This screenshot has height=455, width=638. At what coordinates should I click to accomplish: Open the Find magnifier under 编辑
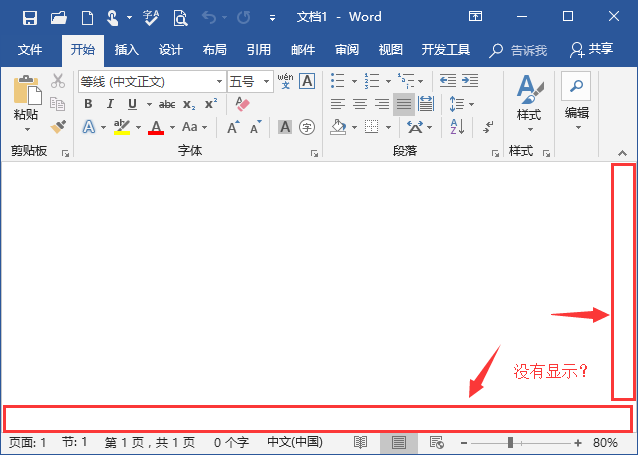click(x=576, y=87)
